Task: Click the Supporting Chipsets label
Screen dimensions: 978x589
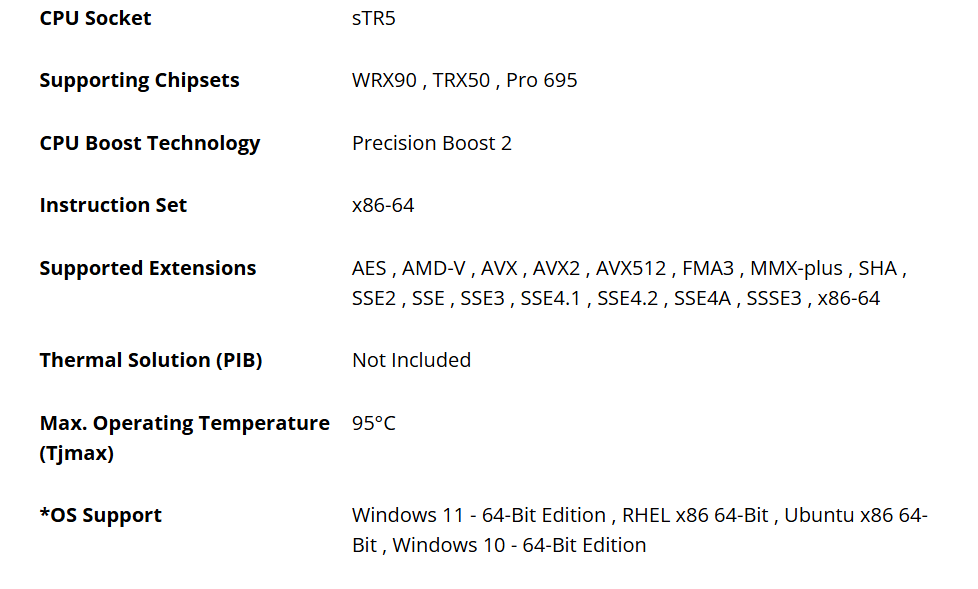Action: point(139,80)
